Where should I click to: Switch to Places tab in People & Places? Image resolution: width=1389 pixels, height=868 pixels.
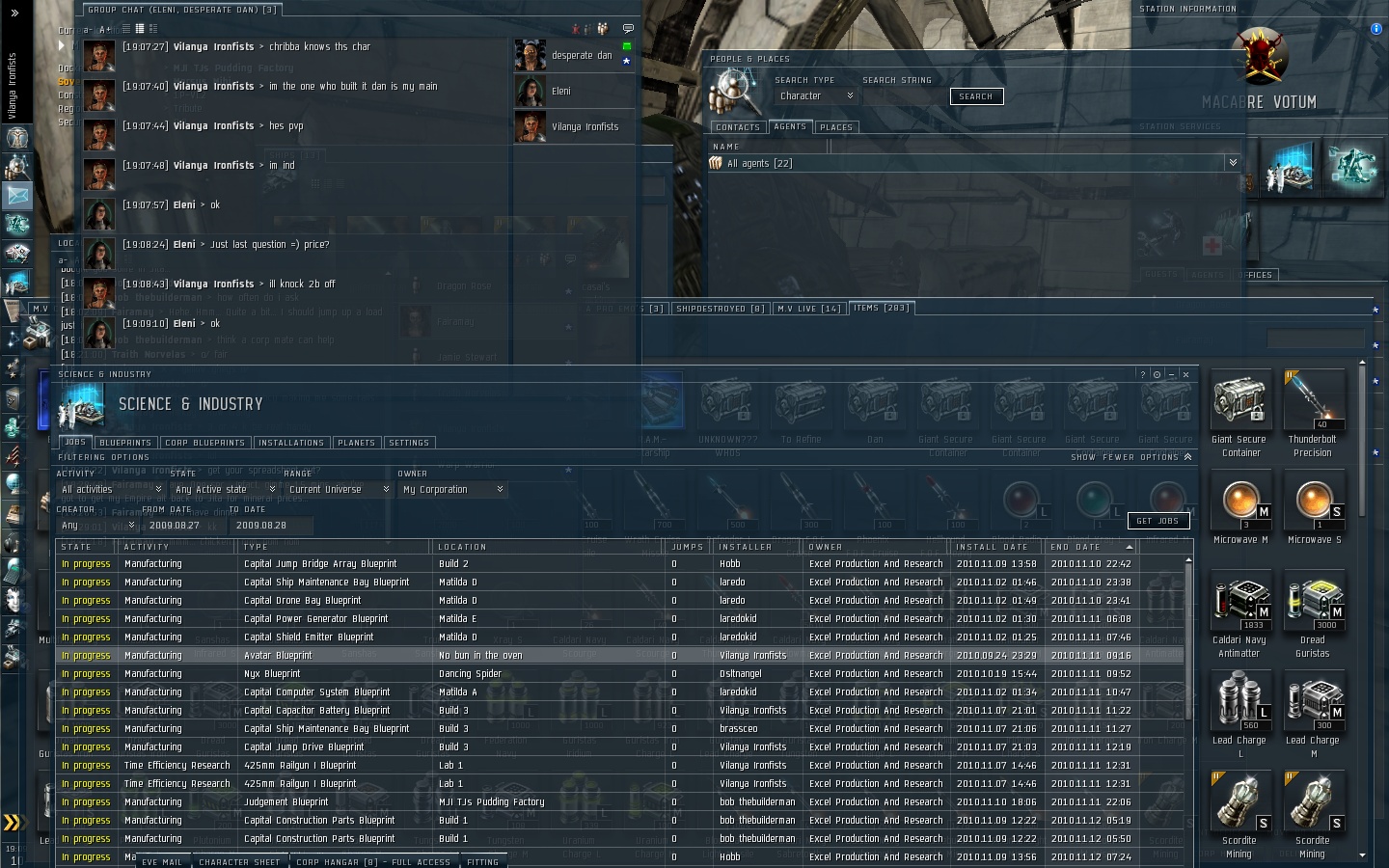pyautogui.click(x=835, y=127)
